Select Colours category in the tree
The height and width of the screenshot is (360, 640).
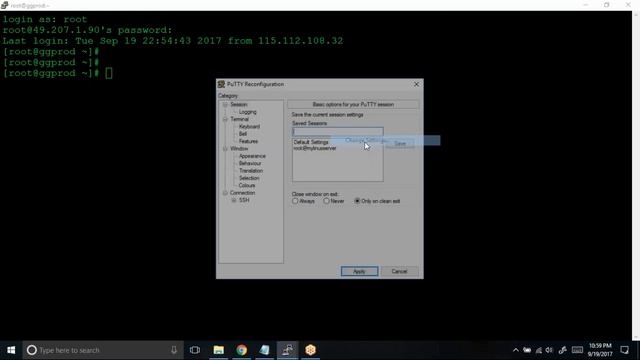pos(247,185)
